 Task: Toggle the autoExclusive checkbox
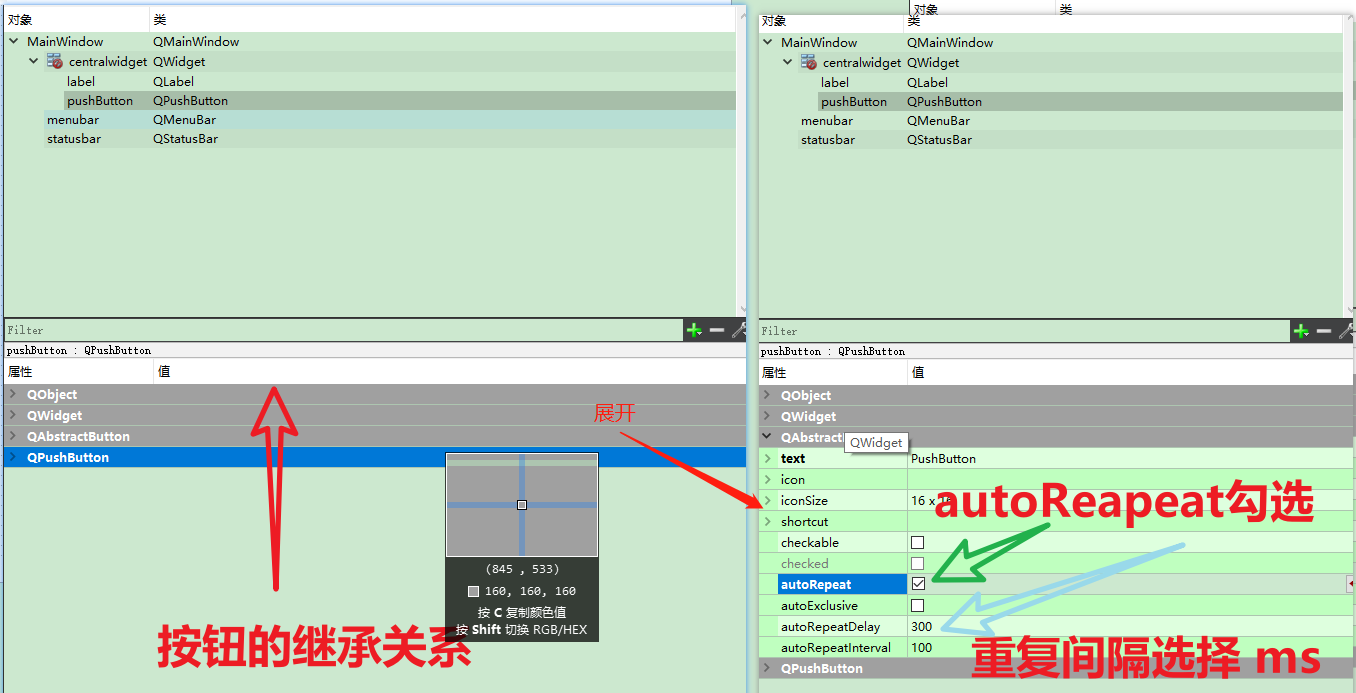pyautogui.click(x=917, y=605)
